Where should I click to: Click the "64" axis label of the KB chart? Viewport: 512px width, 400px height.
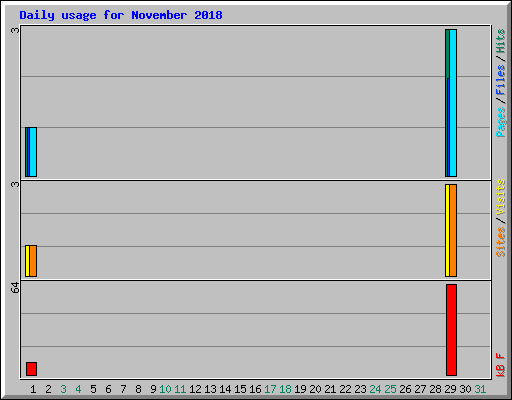15,288
